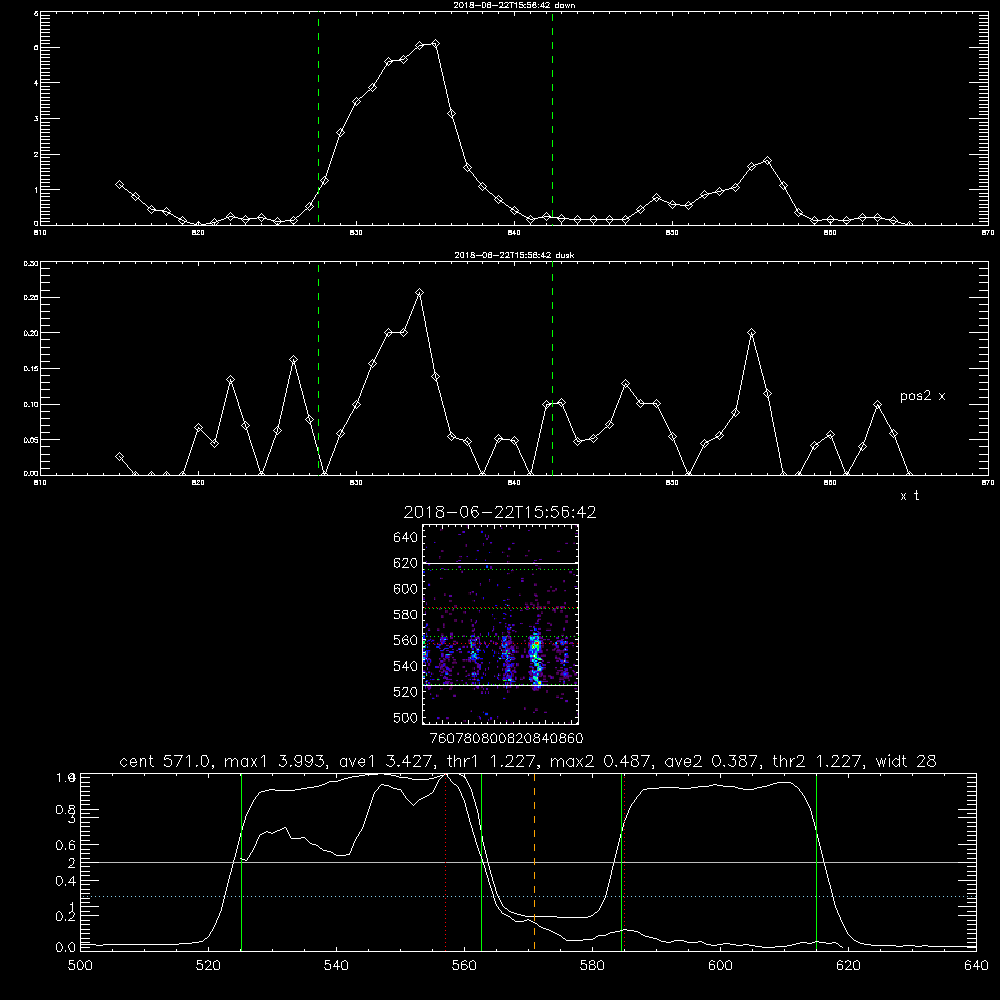Click the green vertical line at 615 in the bottom plot
Viewport: 1000px width, 1000px height.
pos(816,861)
